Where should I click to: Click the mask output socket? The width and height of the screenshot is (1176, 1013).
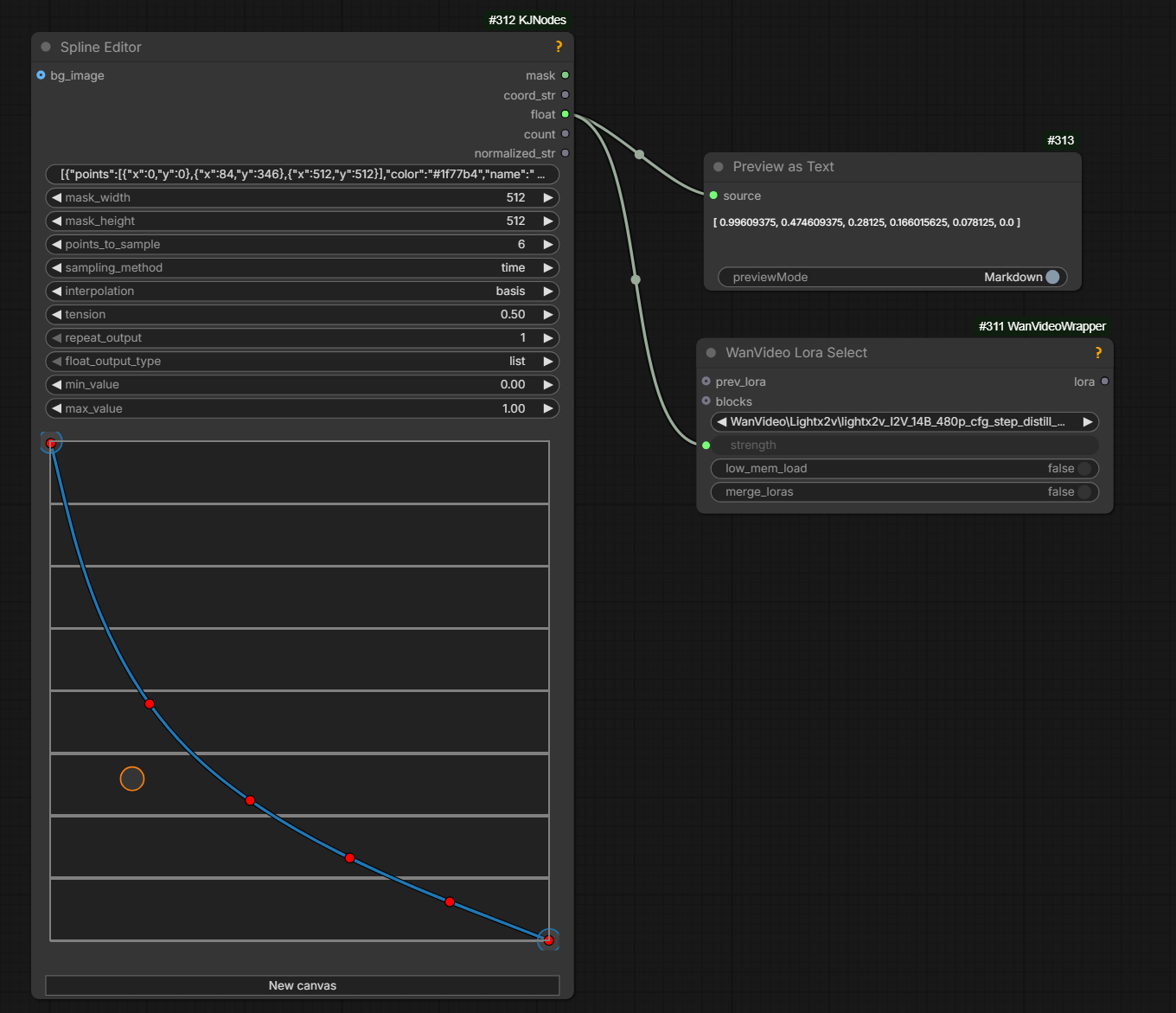click(x=566, y=75)
